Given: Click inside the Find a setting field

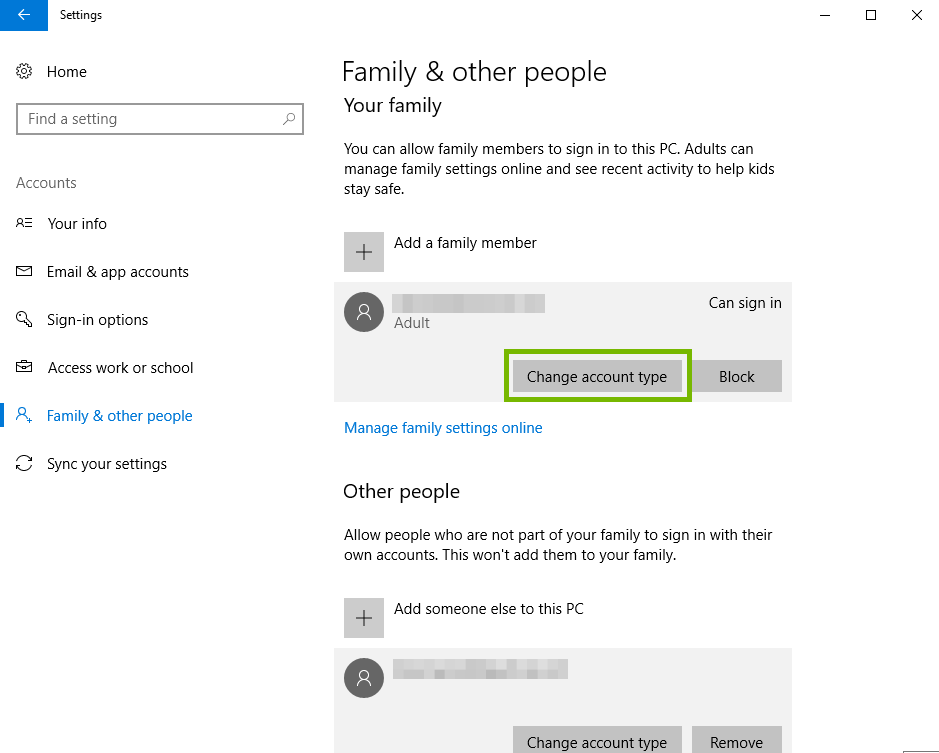Looking at the screenshot, I should (150, 118).
